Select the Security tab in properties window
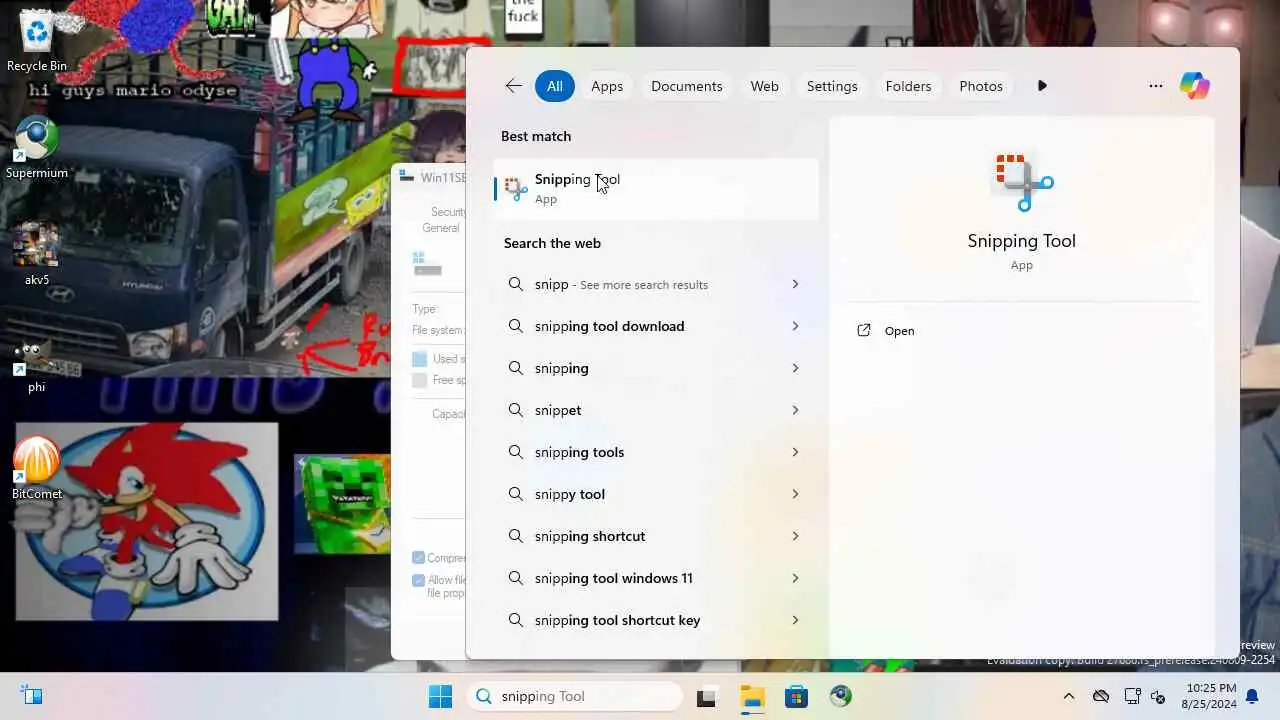Screen dimensions: 1280x720 coord(448,212)
